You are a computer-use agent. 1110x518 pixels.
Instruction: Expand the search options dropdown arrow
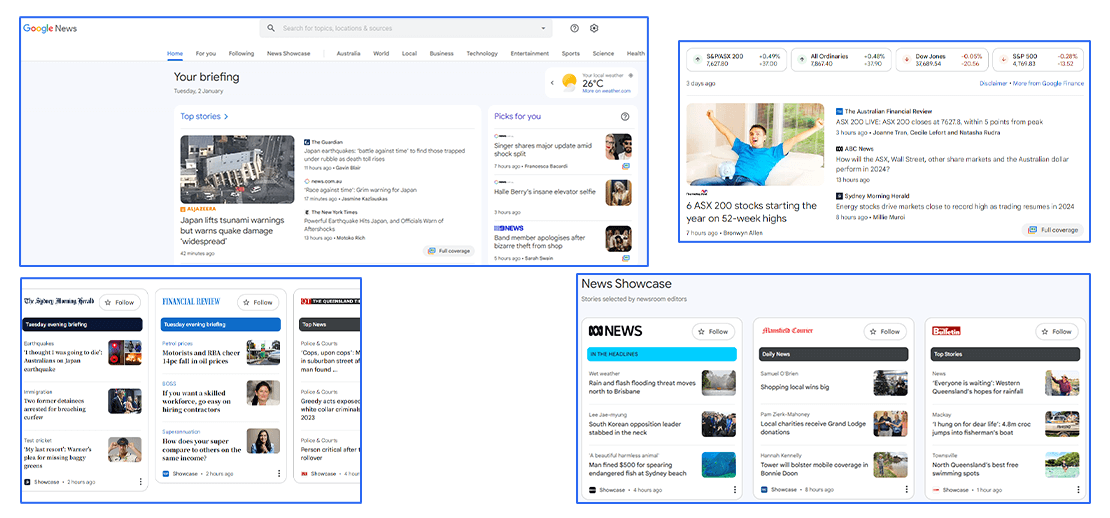click(544, 28)
